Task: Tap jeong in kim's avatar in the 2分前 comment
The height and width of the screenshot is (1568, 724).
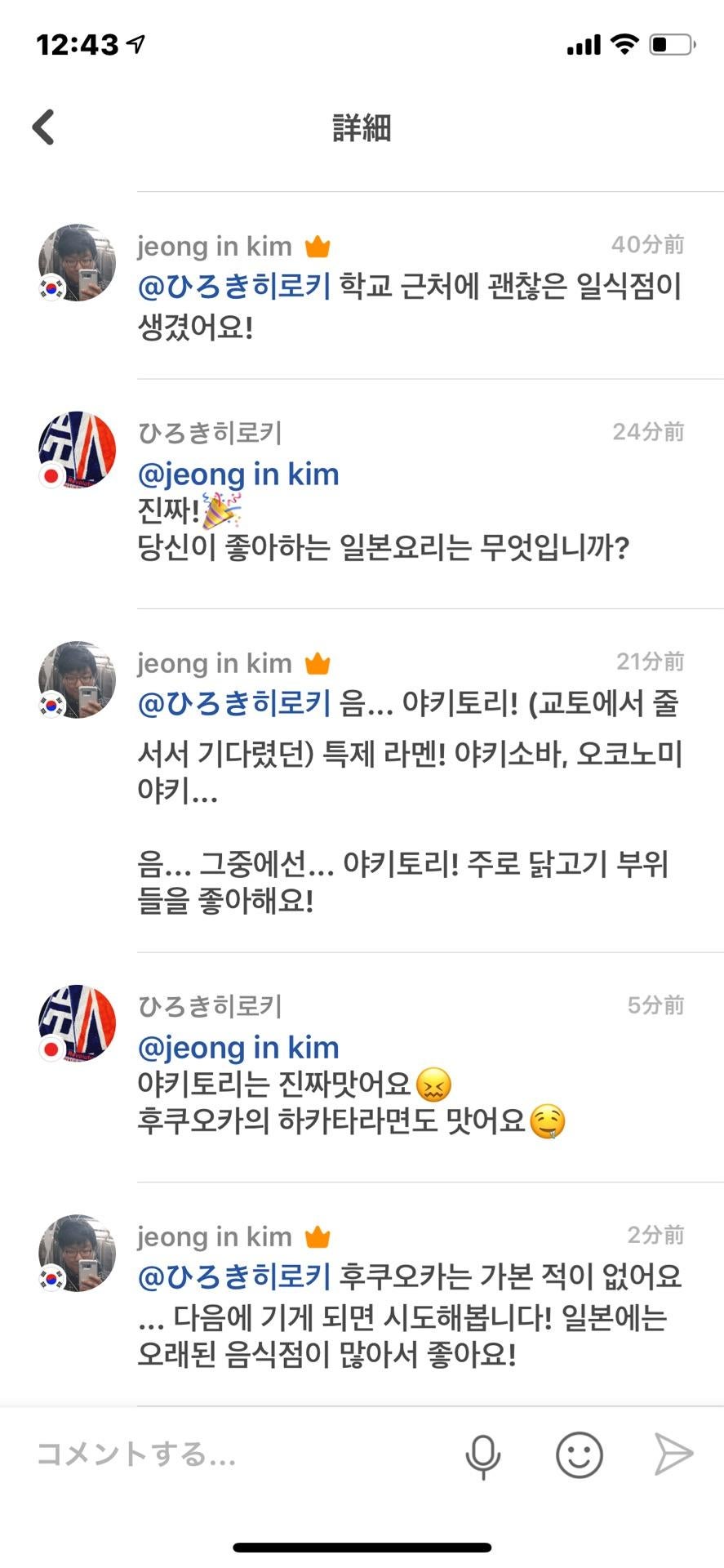Action: pos(77,1253)
